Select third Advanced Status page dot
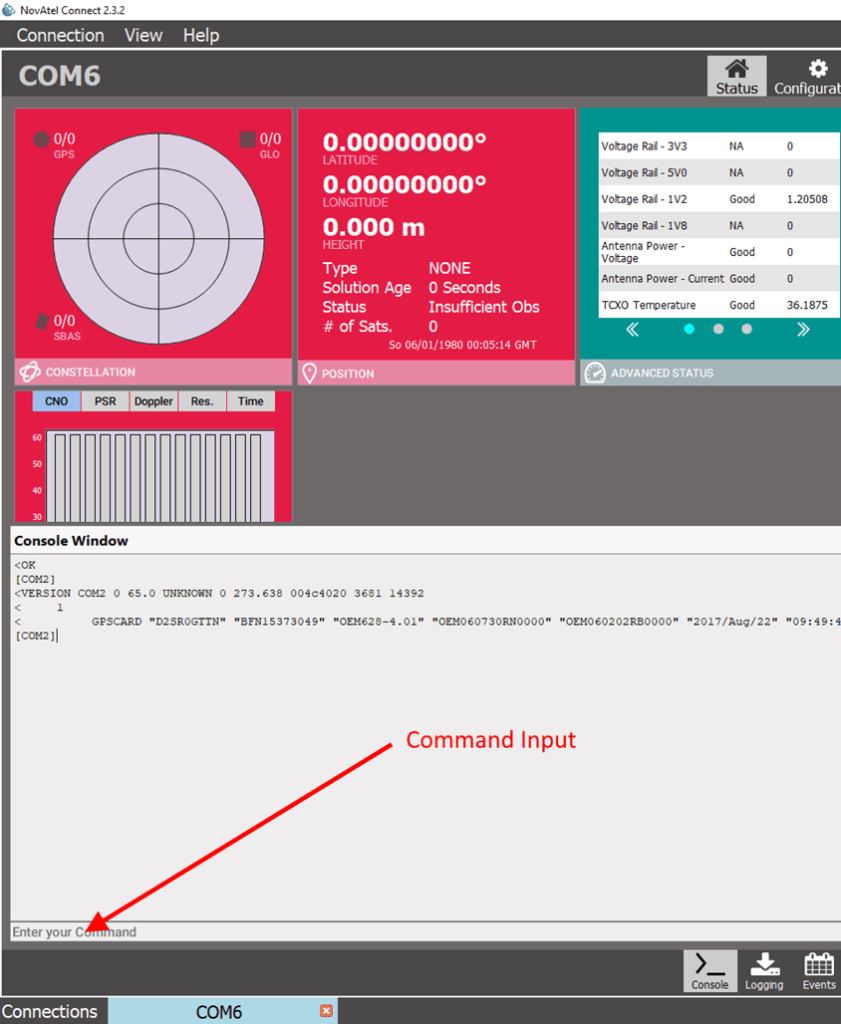Viewport: 841px width, 1024px height. click(x=746, y=329)
